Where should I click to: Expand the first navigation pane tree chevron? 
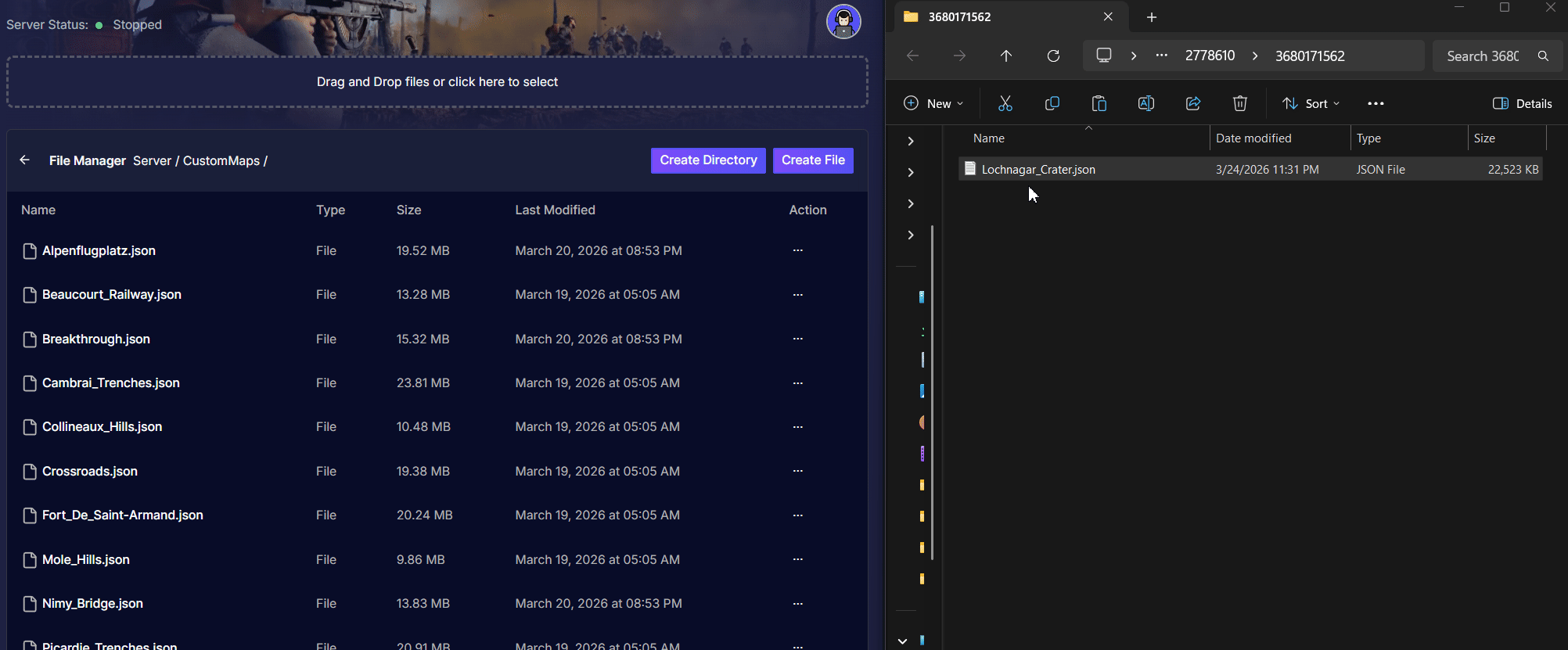[911, 141]
